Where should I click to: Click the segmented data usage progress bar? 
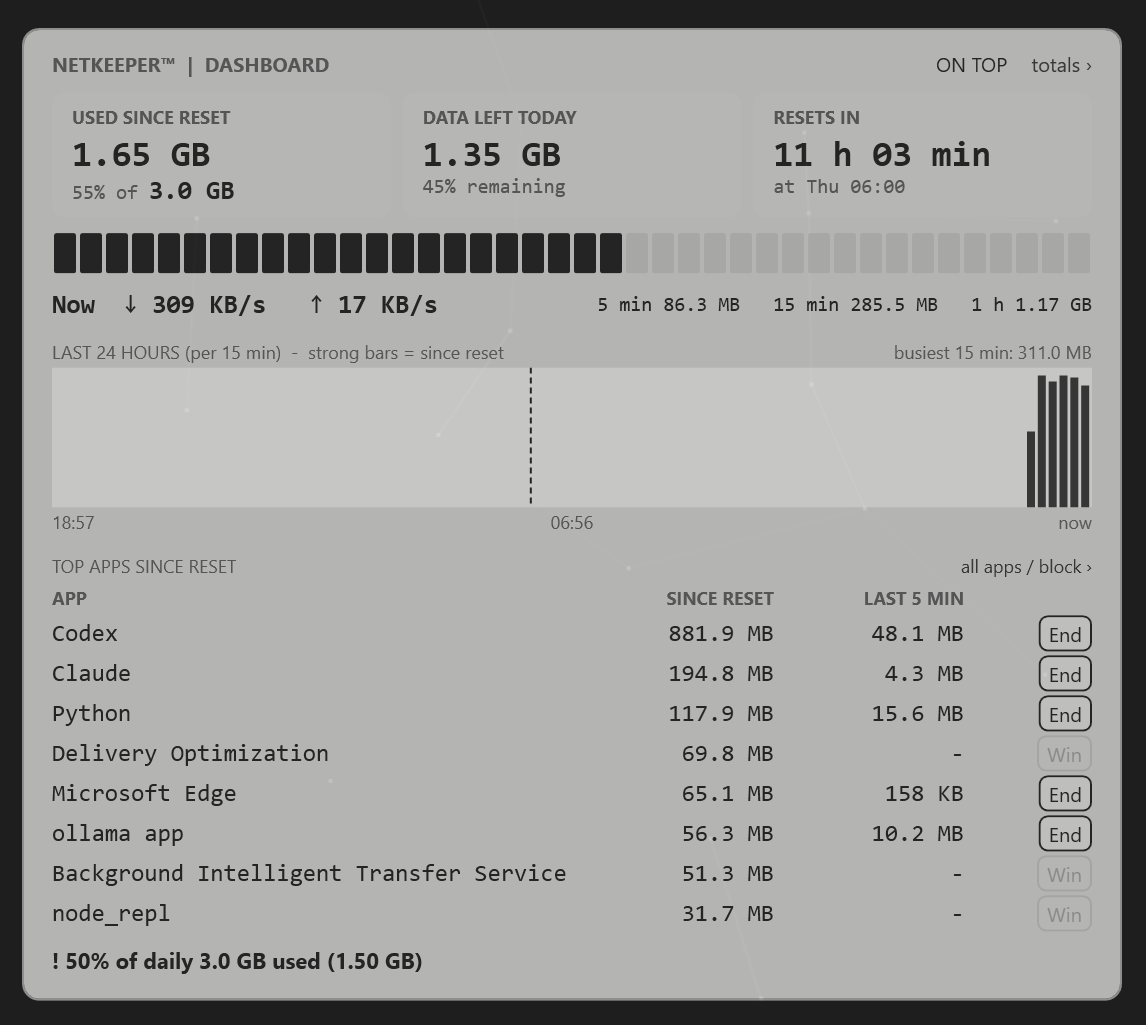(572, 253)
